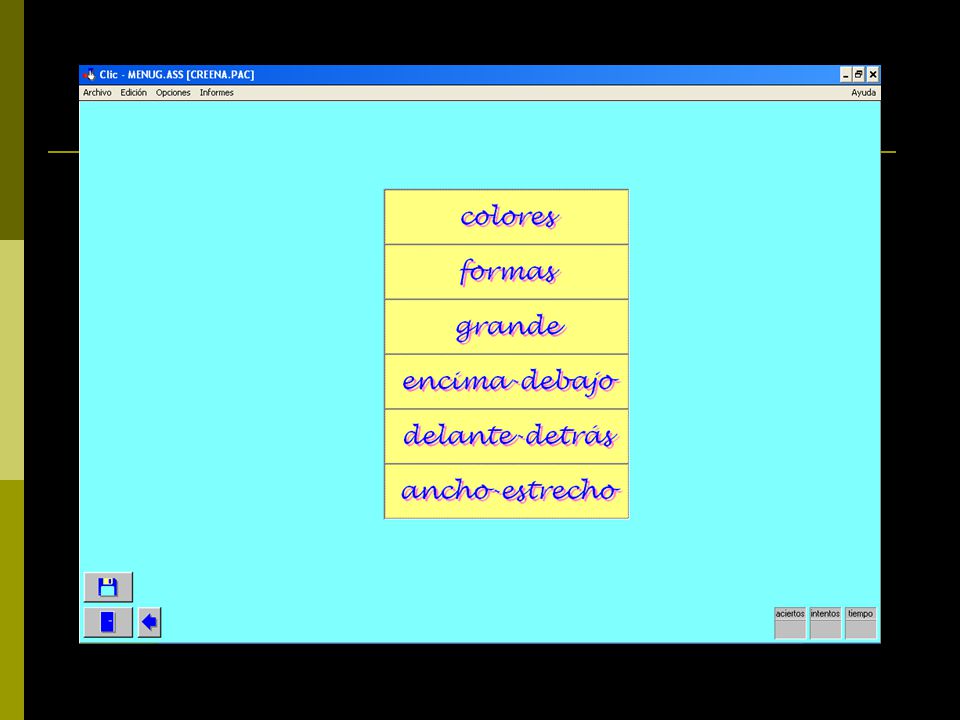
Task: Click the blue left arrow back button
Action: (x=149, y=622)
